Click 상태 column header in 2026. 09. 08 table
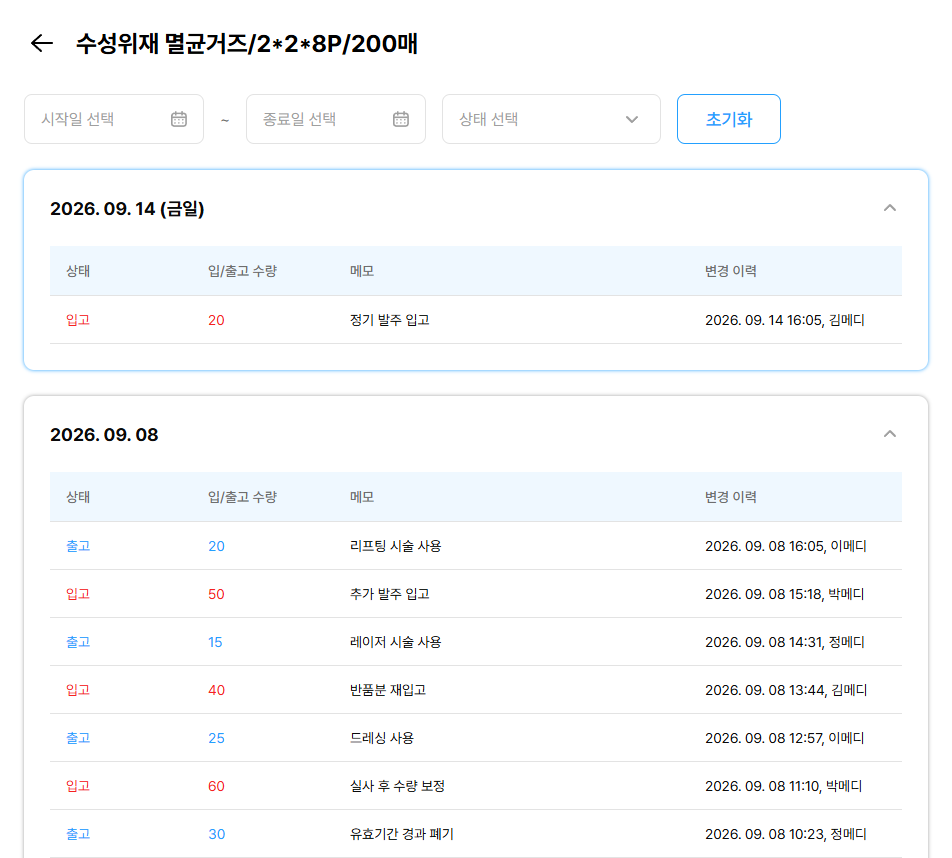The width and height of the screenshot is (952, 858). 78,497
